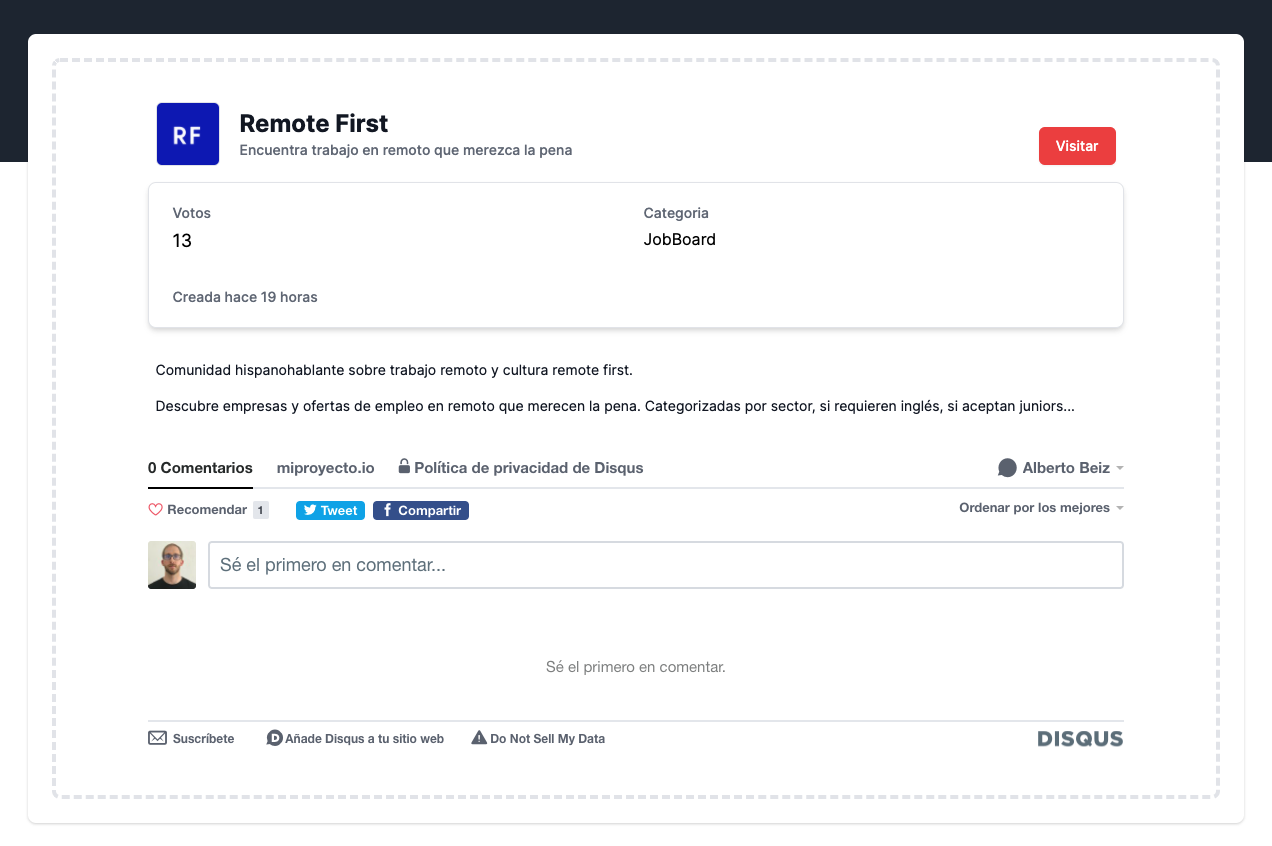
Task: Share via the Tweet button
Action: coord(330,510)
